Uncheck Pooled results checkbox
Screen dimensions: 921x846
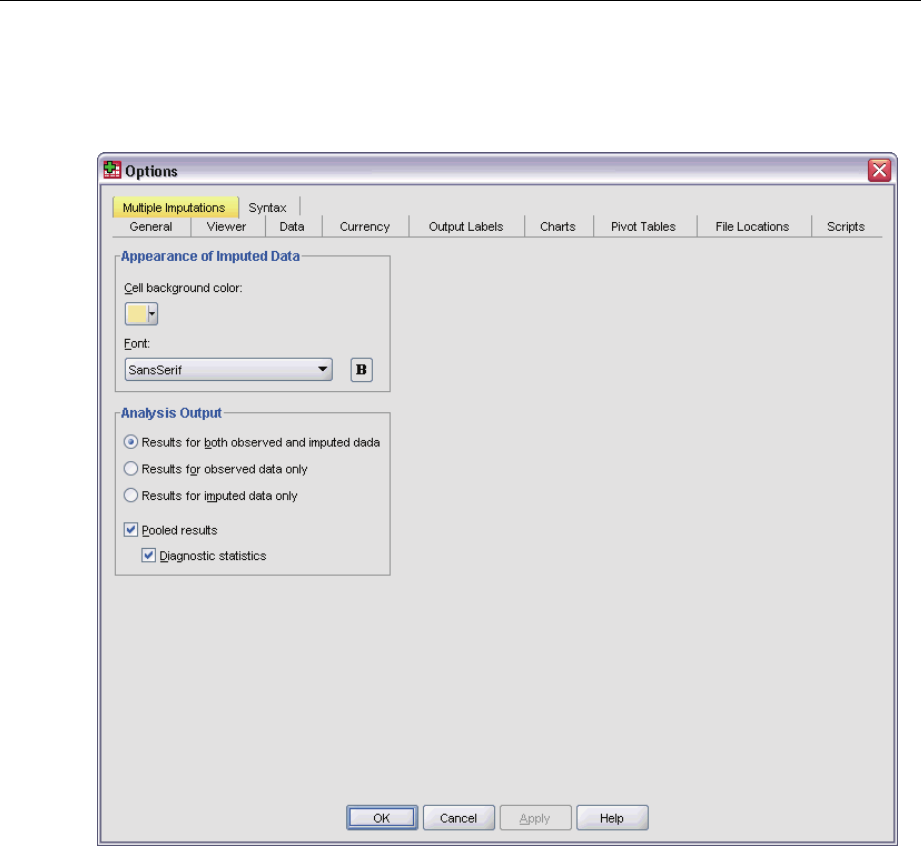pyautogui.click(x=131, y=530)
